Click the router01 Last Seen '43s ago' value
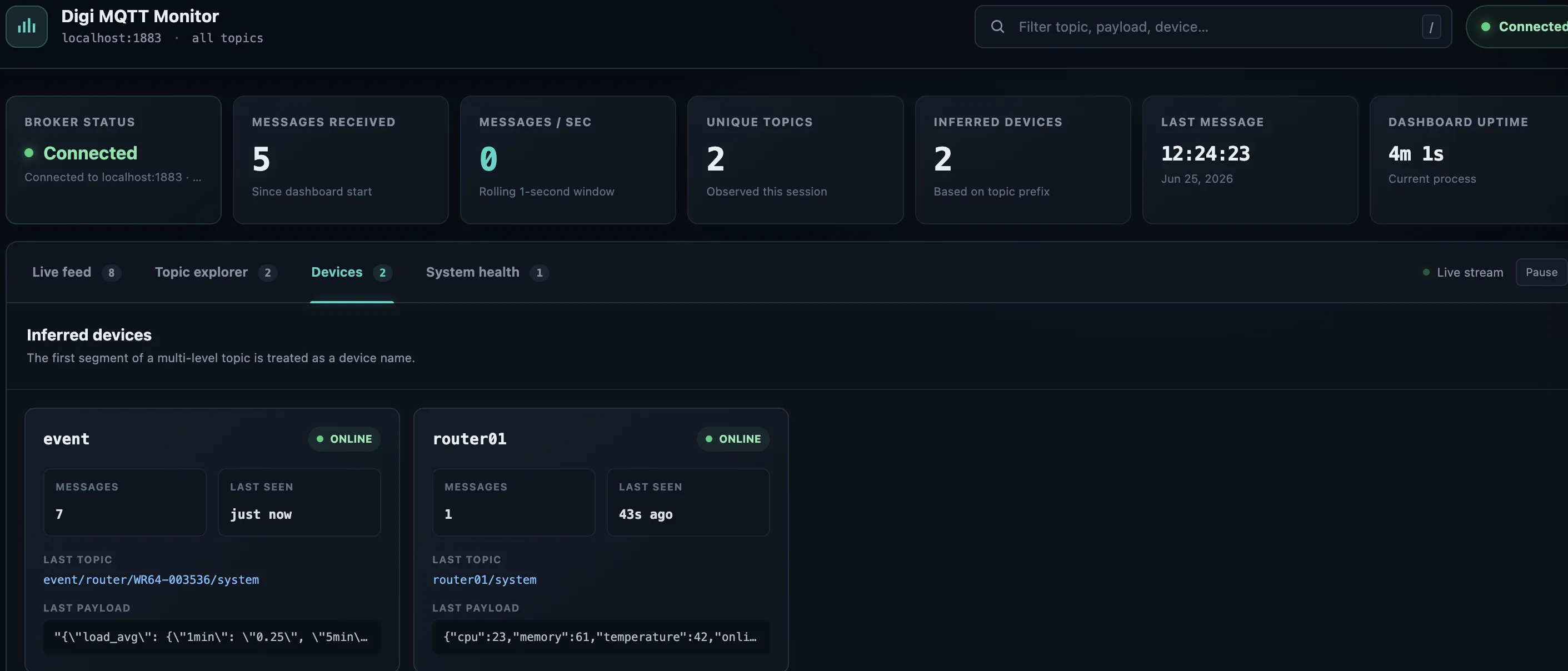This screenshot has width=1568, height=671. click(645, 514)
